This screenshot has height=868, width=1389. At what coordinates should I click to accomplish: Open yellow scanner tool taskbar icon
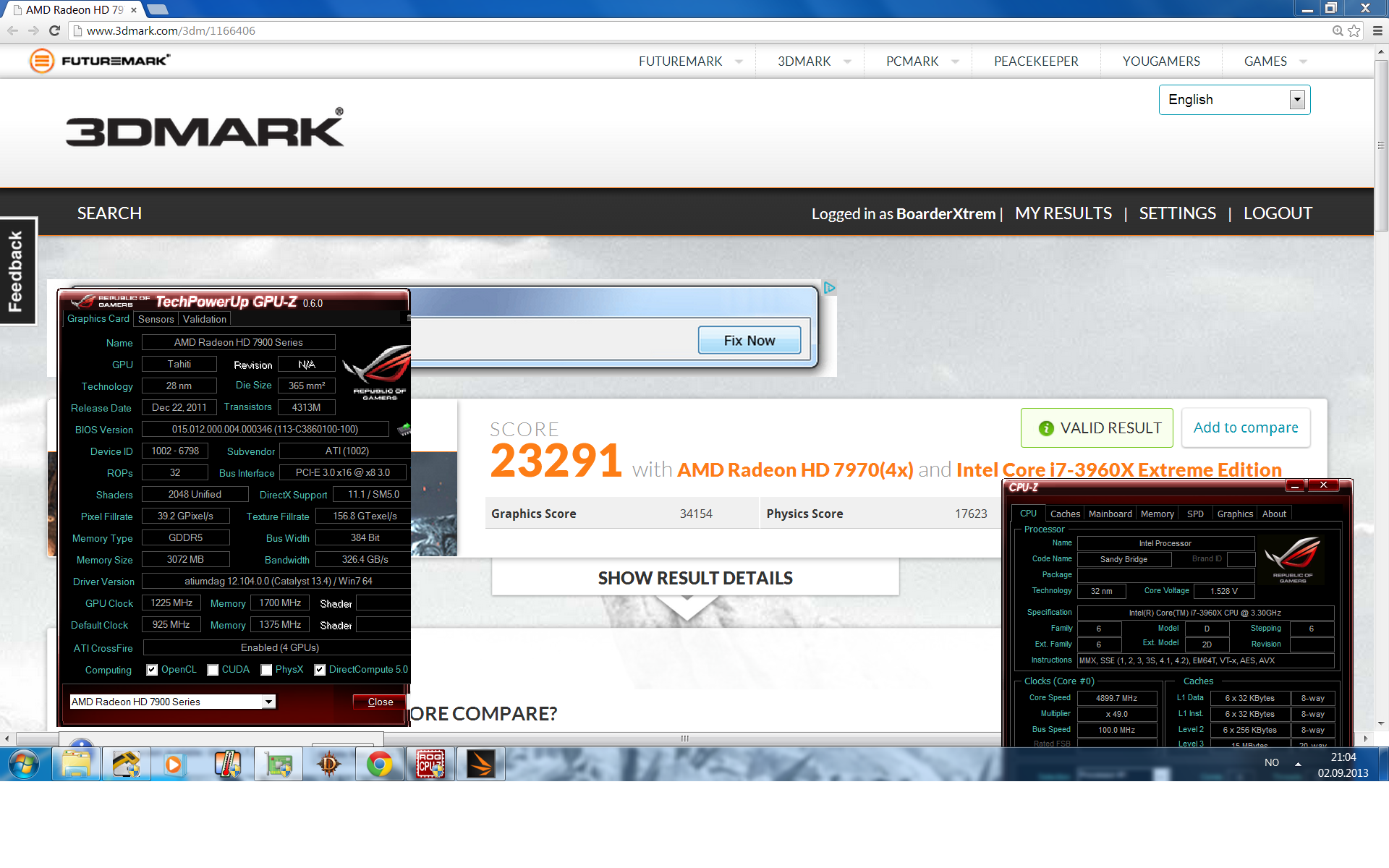[126, 764]
